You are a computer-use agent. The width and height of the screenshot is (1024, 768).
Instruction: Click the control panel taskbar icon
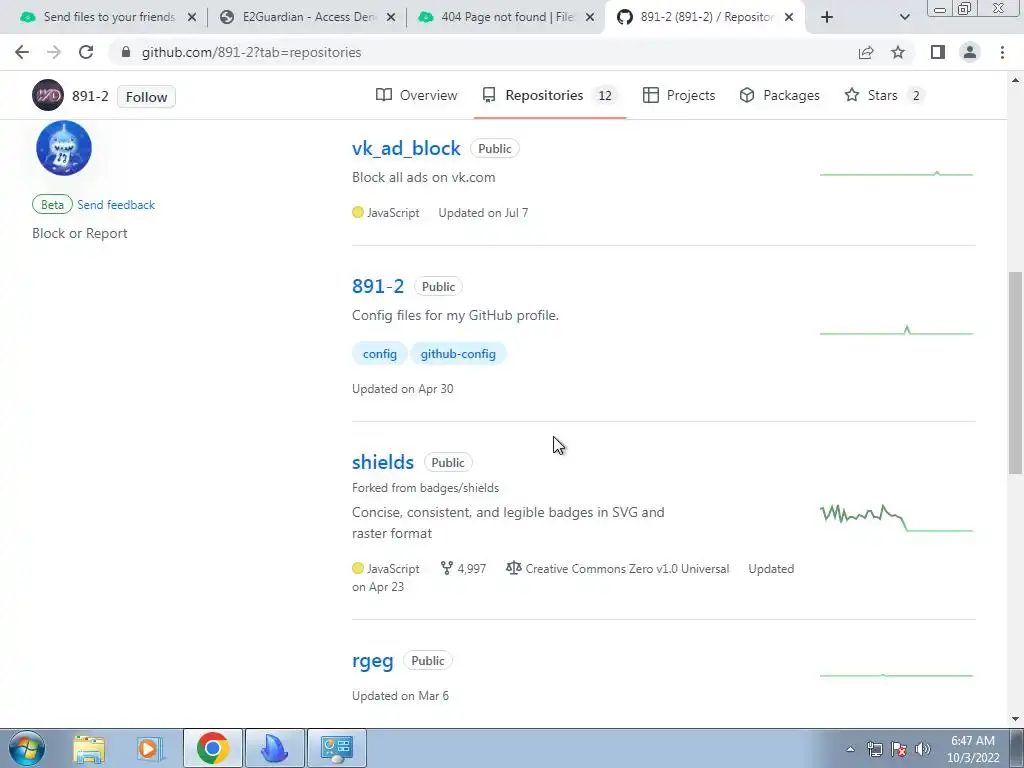(337, 748)
